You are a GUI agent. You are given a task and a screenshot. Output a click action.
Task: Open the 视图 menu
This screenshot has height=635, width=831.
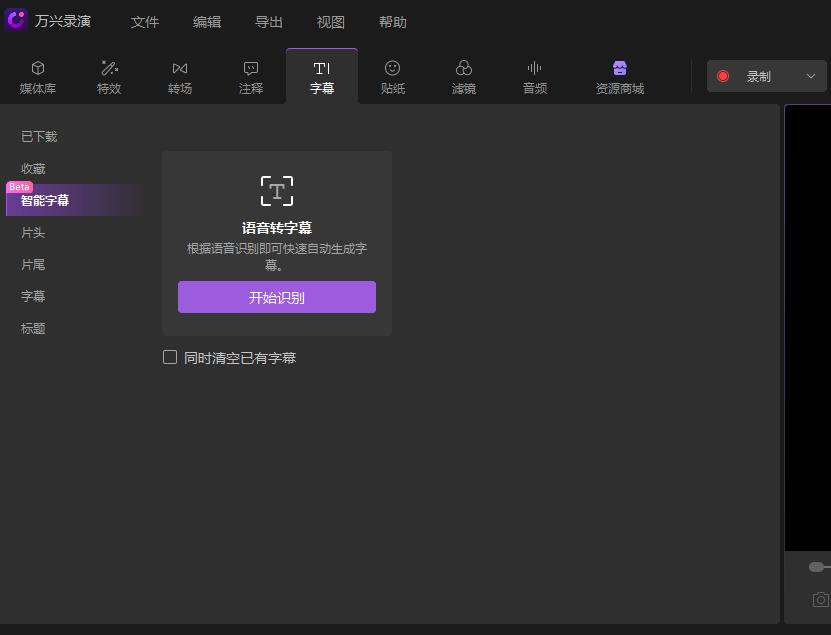(x=331, y=22)
